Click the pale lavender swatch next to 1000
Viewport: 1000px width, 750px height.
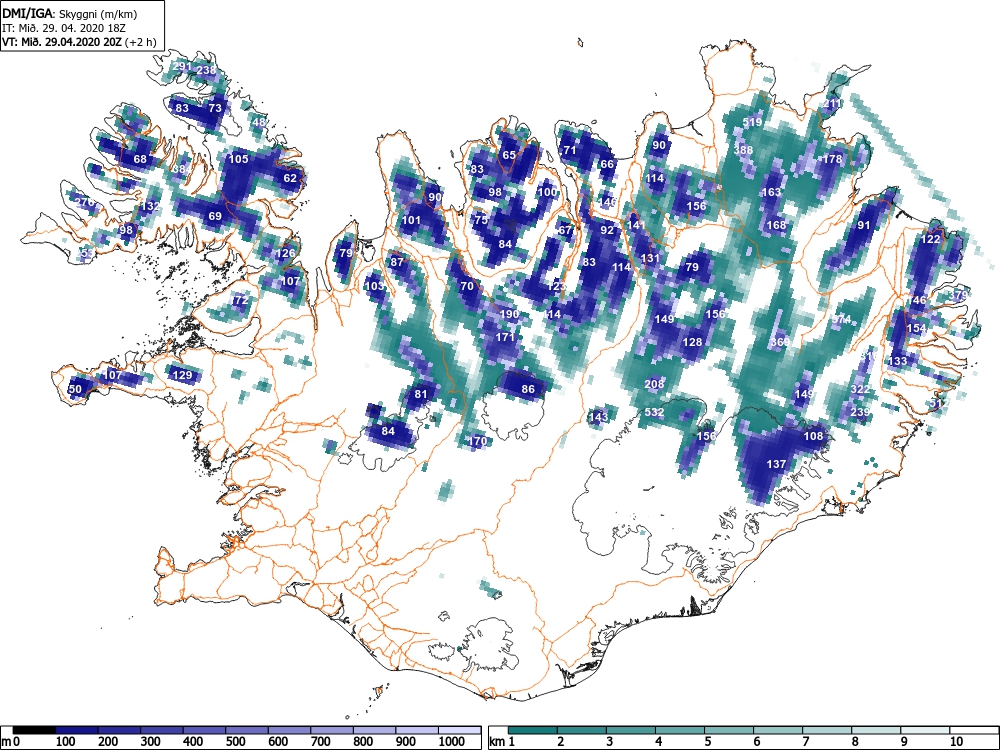(x=460, y=730)
